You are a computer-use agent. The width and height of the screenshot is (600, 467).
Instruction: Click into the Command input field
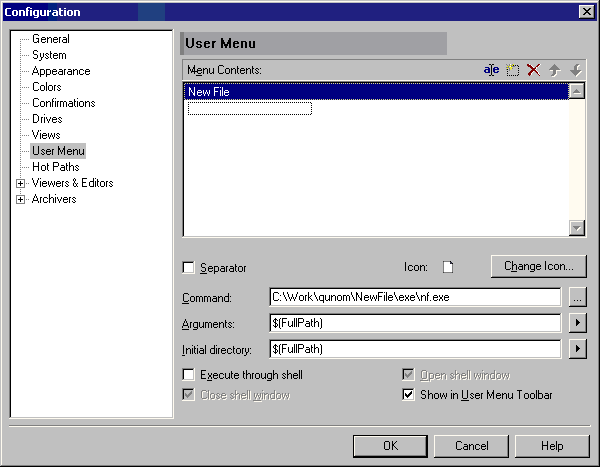point(415,297)
